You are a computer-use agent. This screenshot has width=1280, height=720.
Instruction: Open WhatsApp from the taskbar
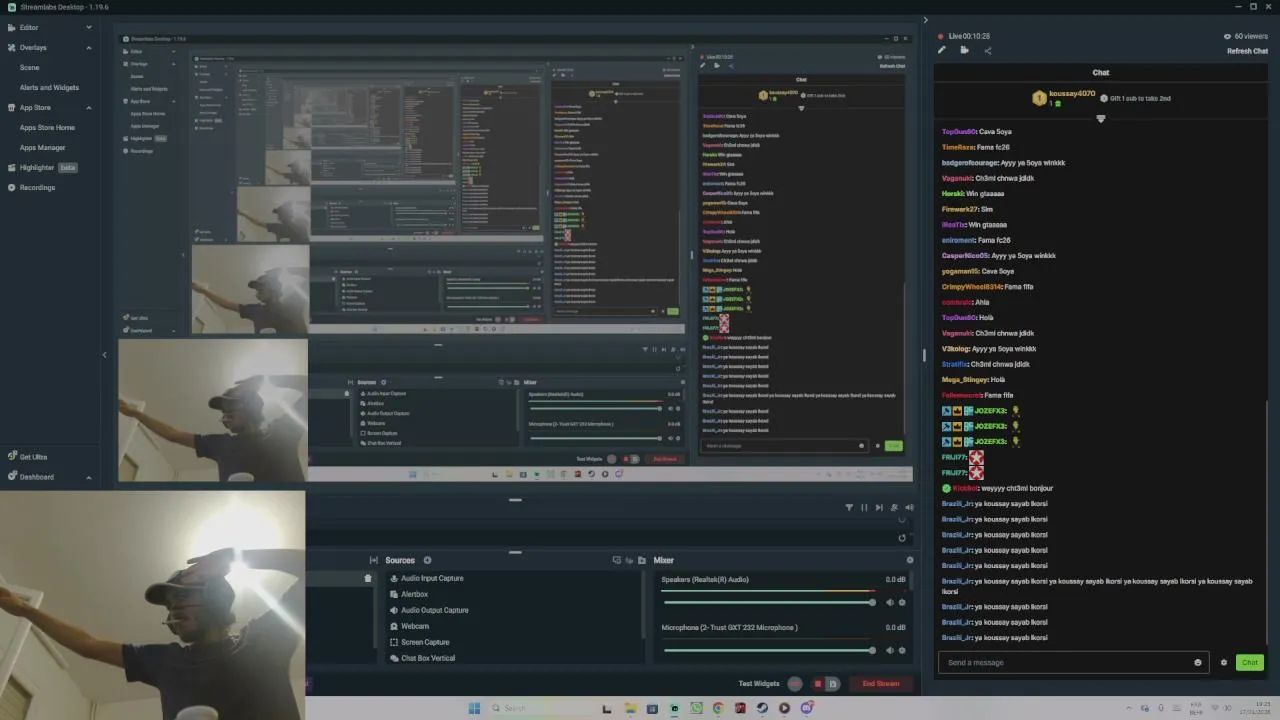point(696,708)
